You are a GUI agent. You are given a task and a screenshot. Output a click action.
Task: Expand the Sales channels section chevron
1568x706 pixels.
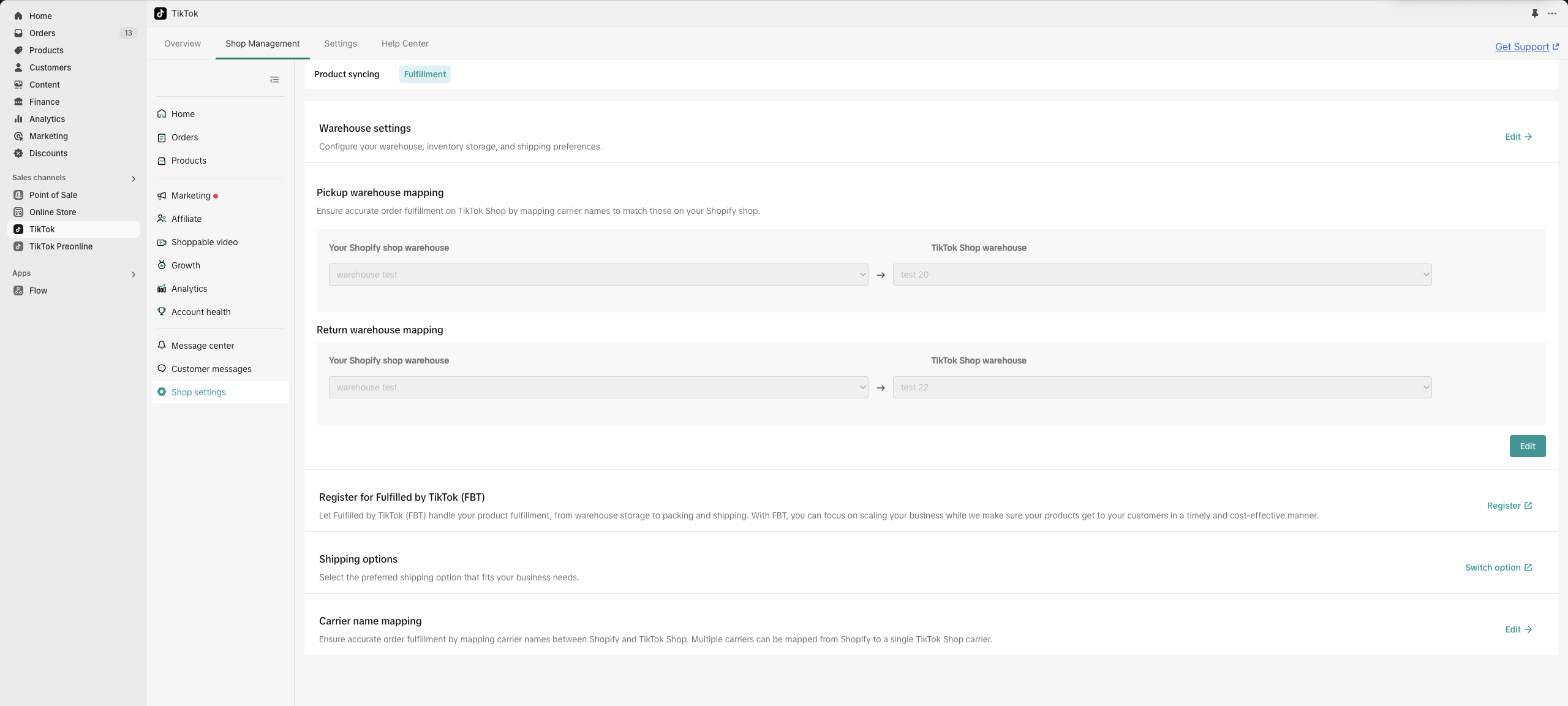point(134,178)
